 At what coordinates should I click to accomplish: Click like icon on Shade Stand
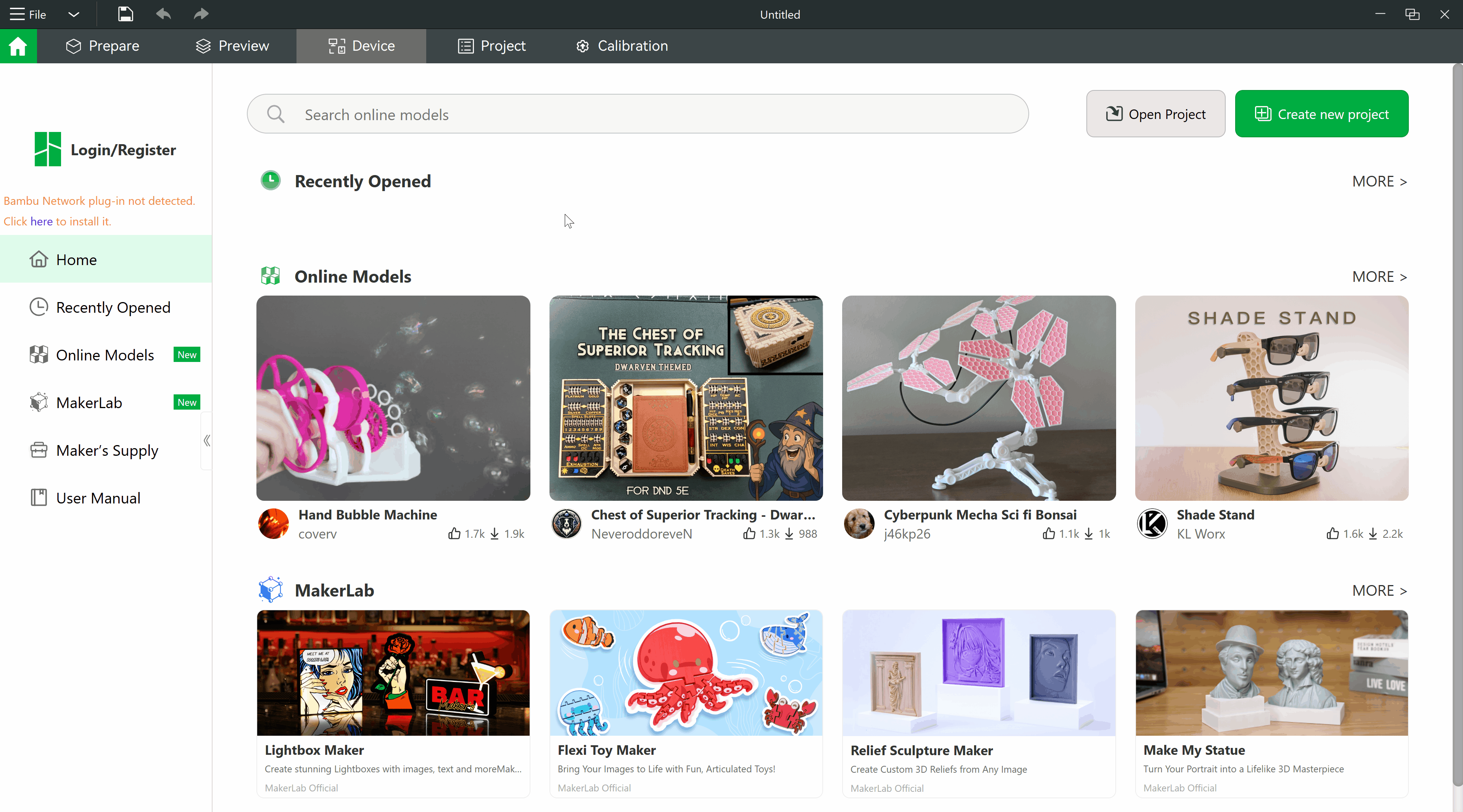[1333, 534]
